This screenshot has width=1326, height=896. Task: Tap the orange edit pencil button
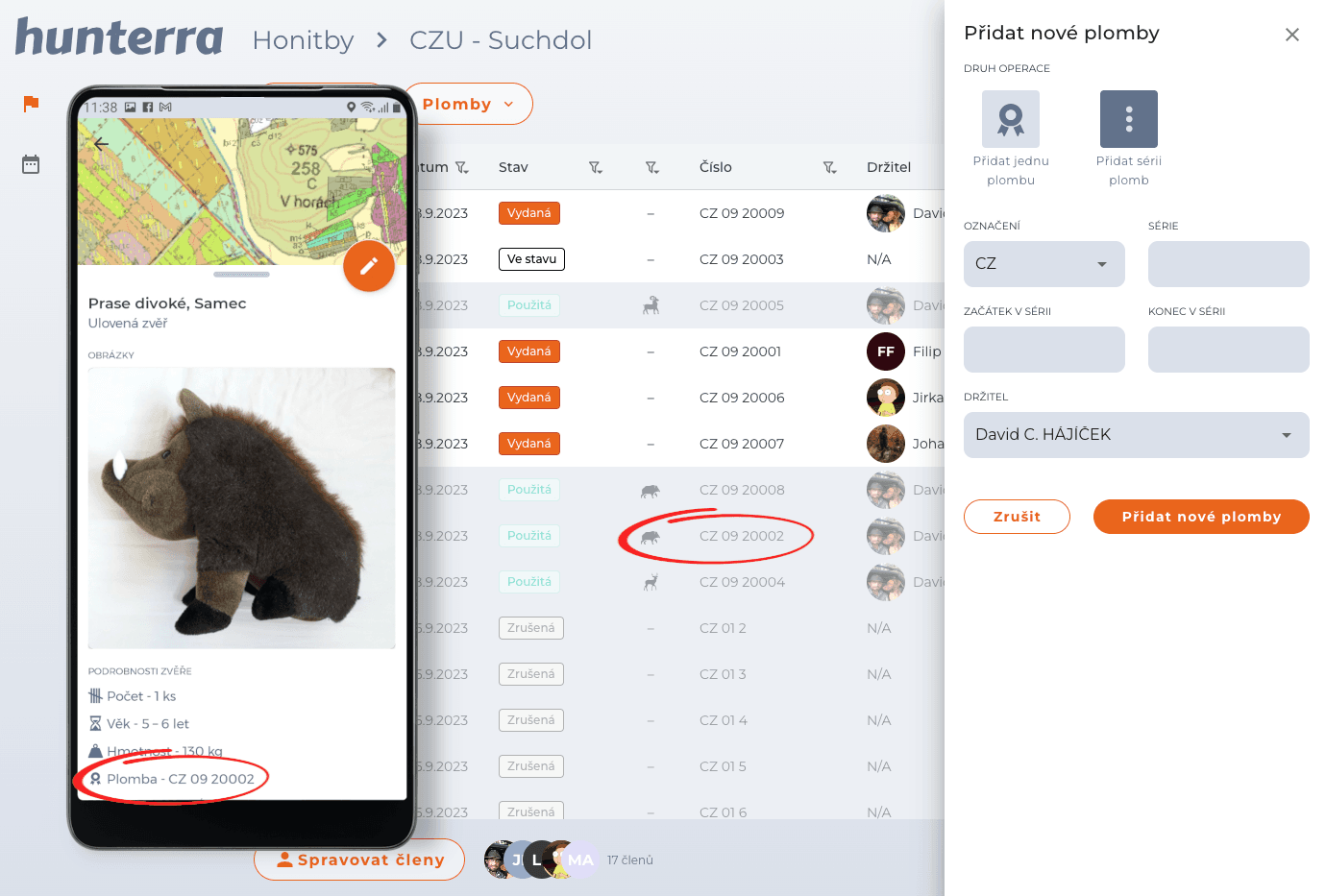pyautogui.click(x=369, y=266)
